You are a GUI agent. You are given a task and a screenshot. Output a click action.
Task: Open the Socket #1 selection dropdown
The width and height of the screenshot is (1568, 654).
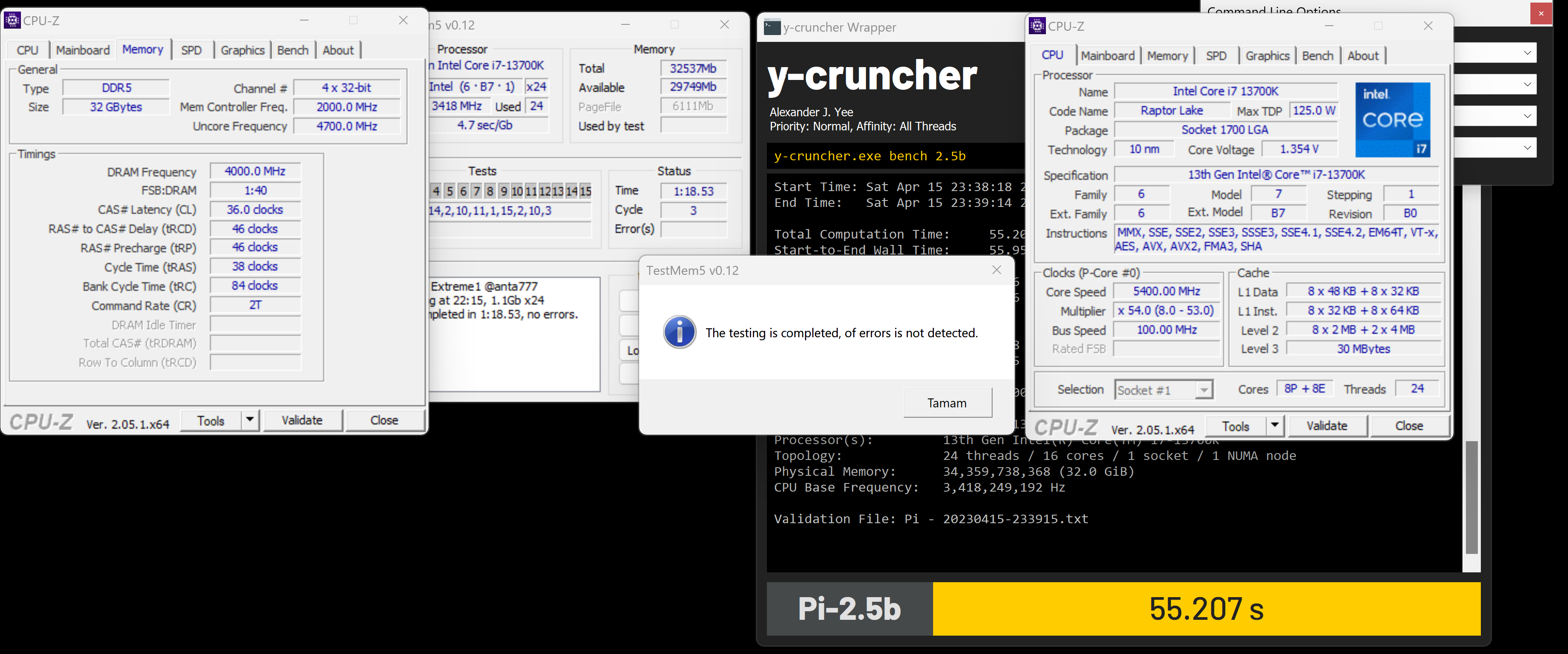[x=1163, y=390]
